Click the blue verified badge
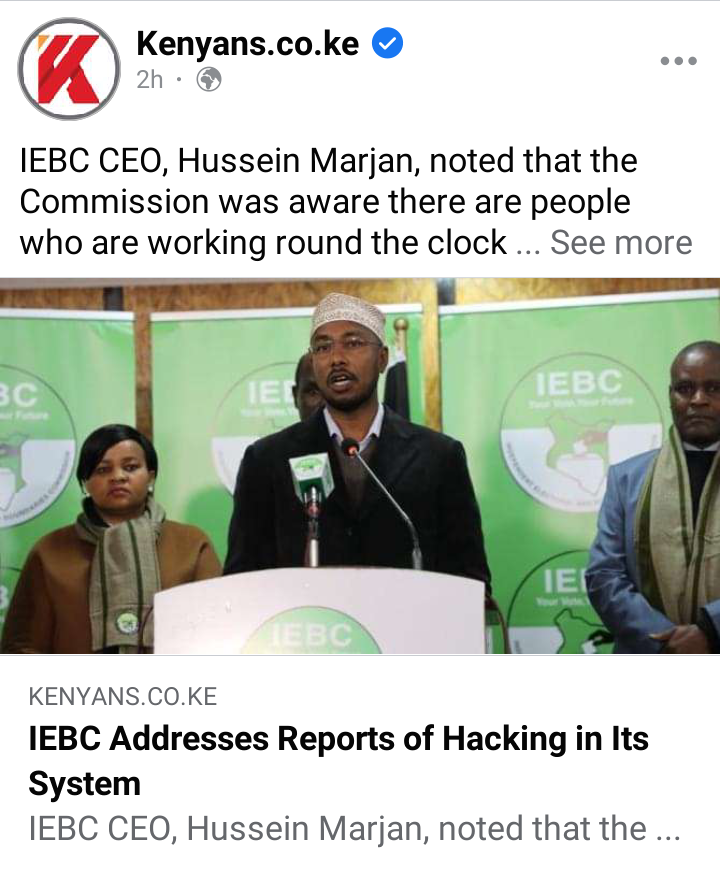Screen dimensions: 720x874 pos(387,43)
